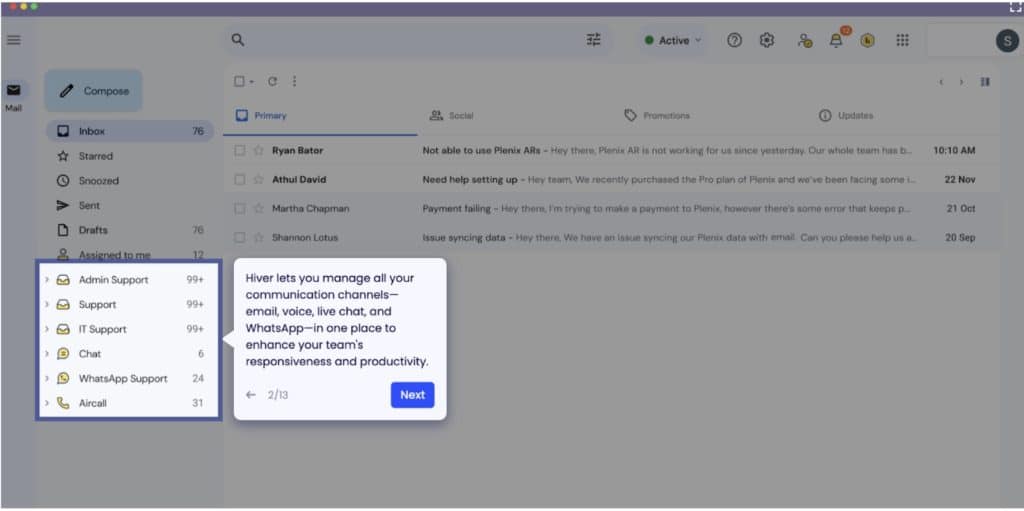Expand the Aircall channel chevron
The image size is (1024, 511).
(x=47, y=403)
